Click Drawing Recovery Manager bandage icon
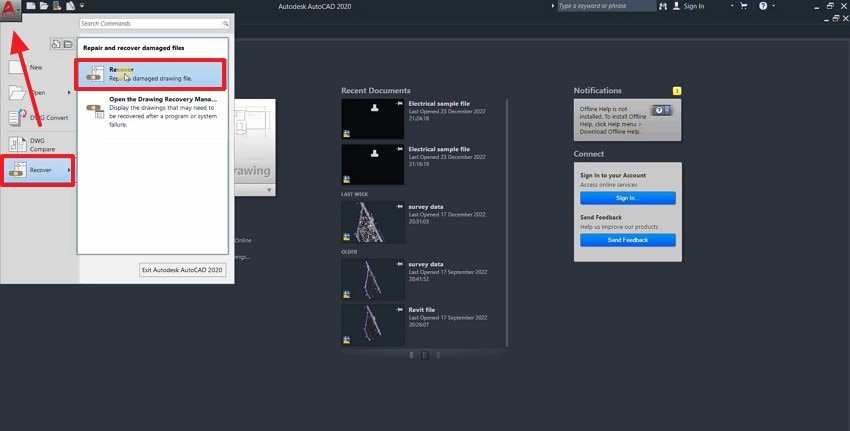The width and height of the screenshot is (850, 431). point(95,111)
